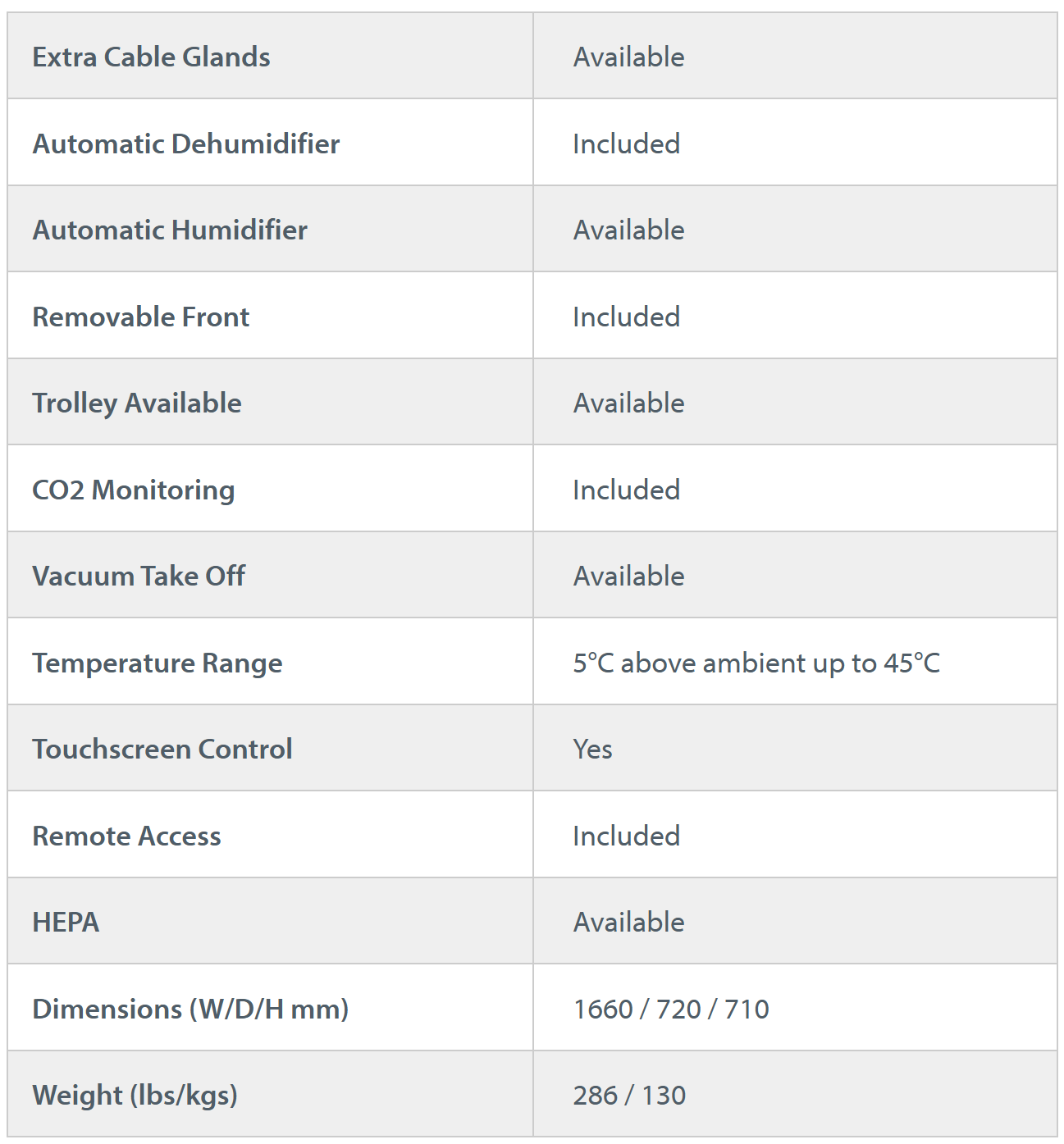Select the 1660 / 720 / 710 dimensions value
Screen dimensions: 1064x1144
[x=671, y=1009]
